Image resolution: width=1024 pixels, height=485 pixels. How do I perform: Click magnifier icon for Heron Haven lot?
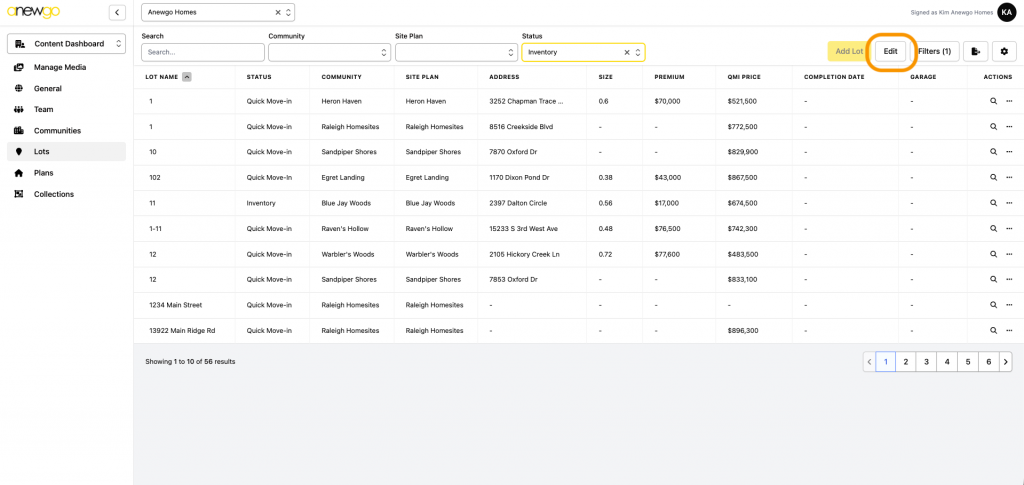993,101
